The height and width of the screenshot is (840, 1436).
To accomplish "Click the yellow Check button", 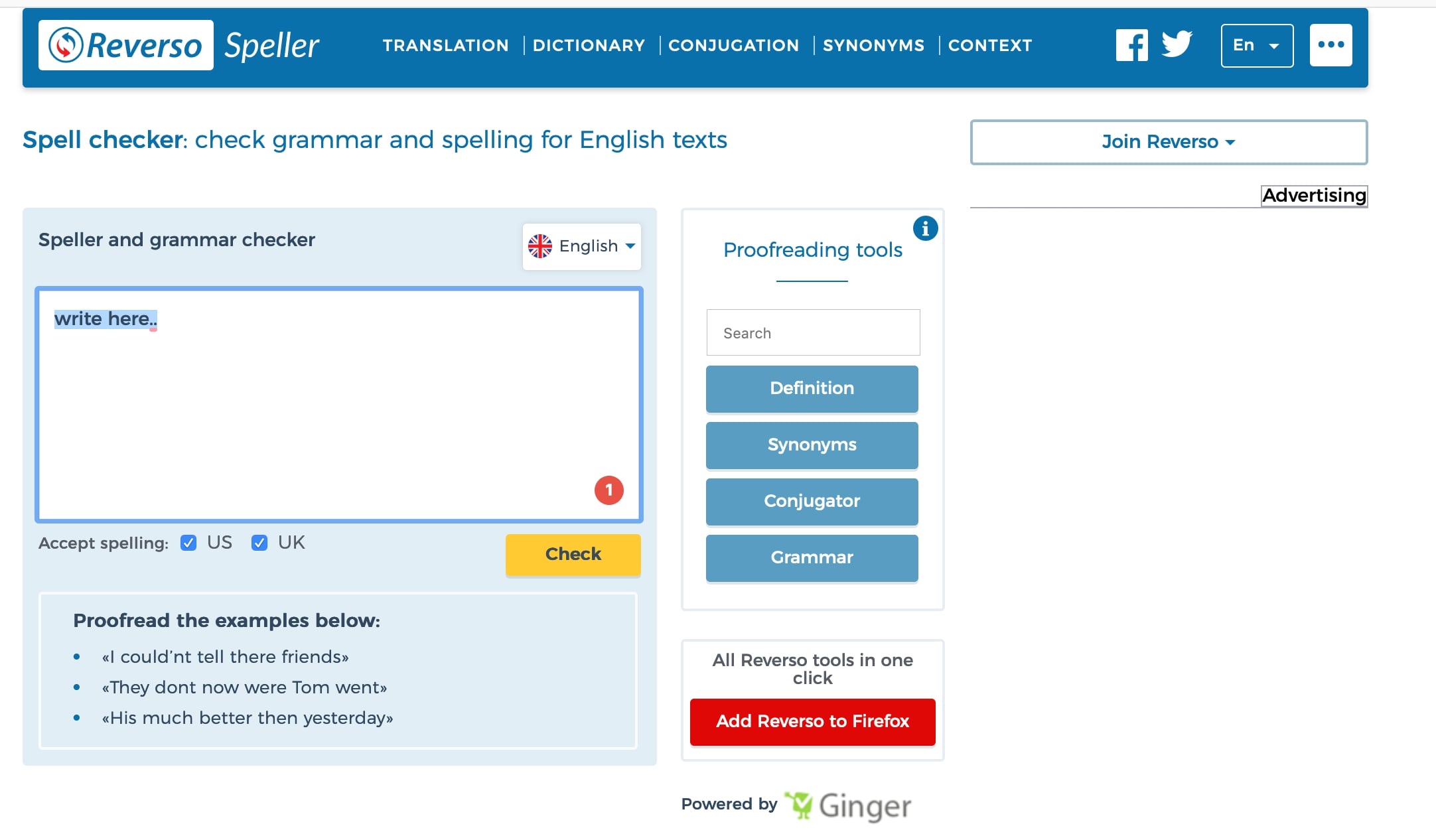I will [573, 555].
